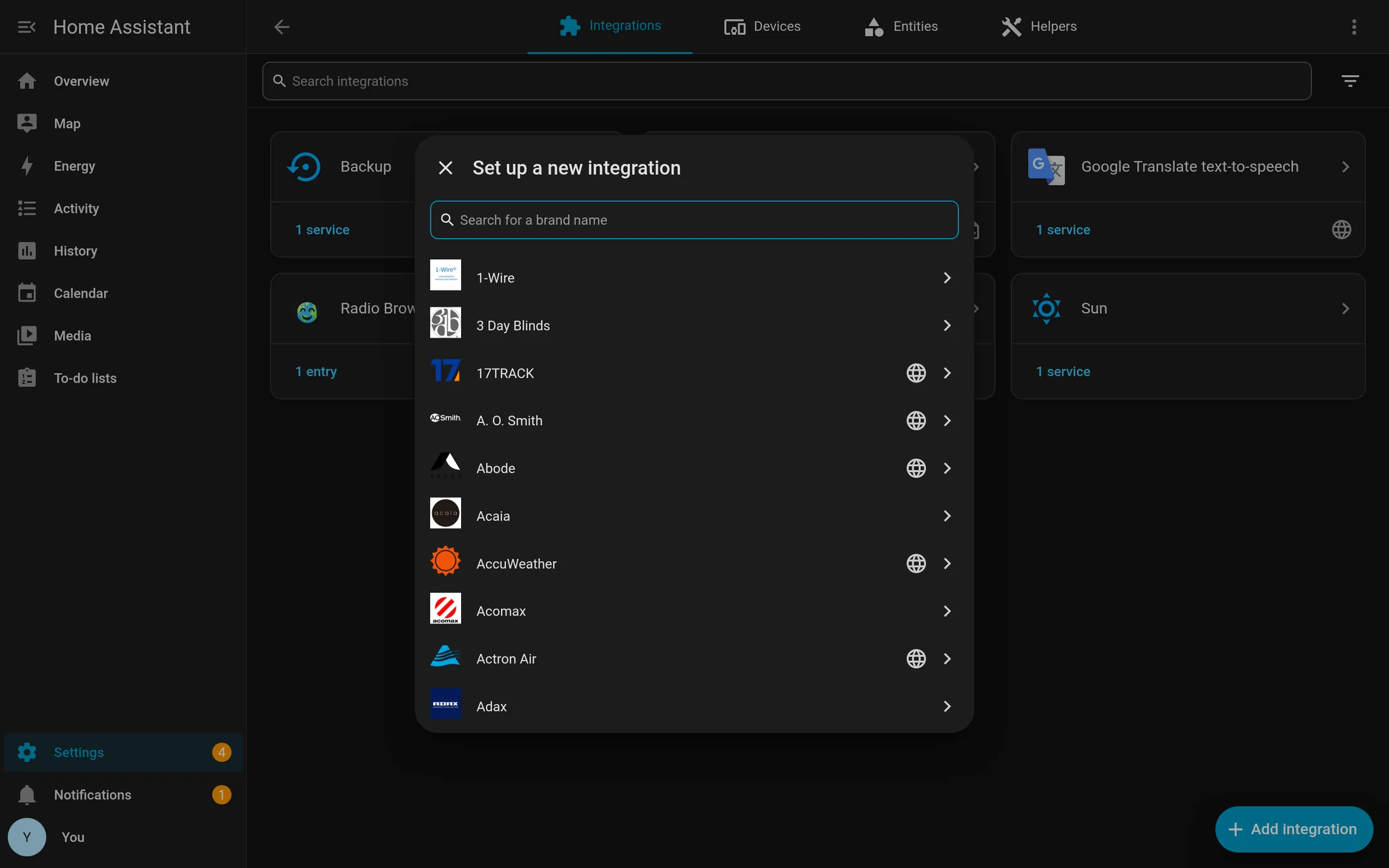Choose the Abode integration
The height and width of the screenshot is (868, 1389).
(x=694, y=468)
